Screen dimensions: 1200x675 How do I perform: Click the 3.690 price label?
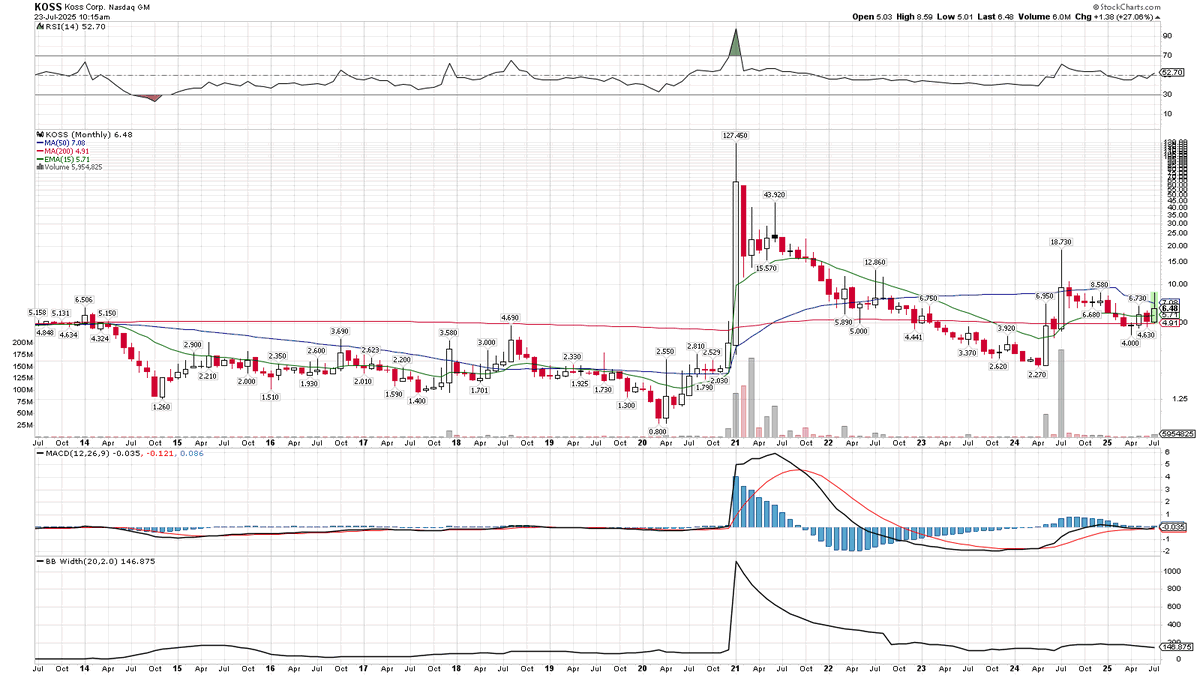pyautogui.click(x=340, y=331)
